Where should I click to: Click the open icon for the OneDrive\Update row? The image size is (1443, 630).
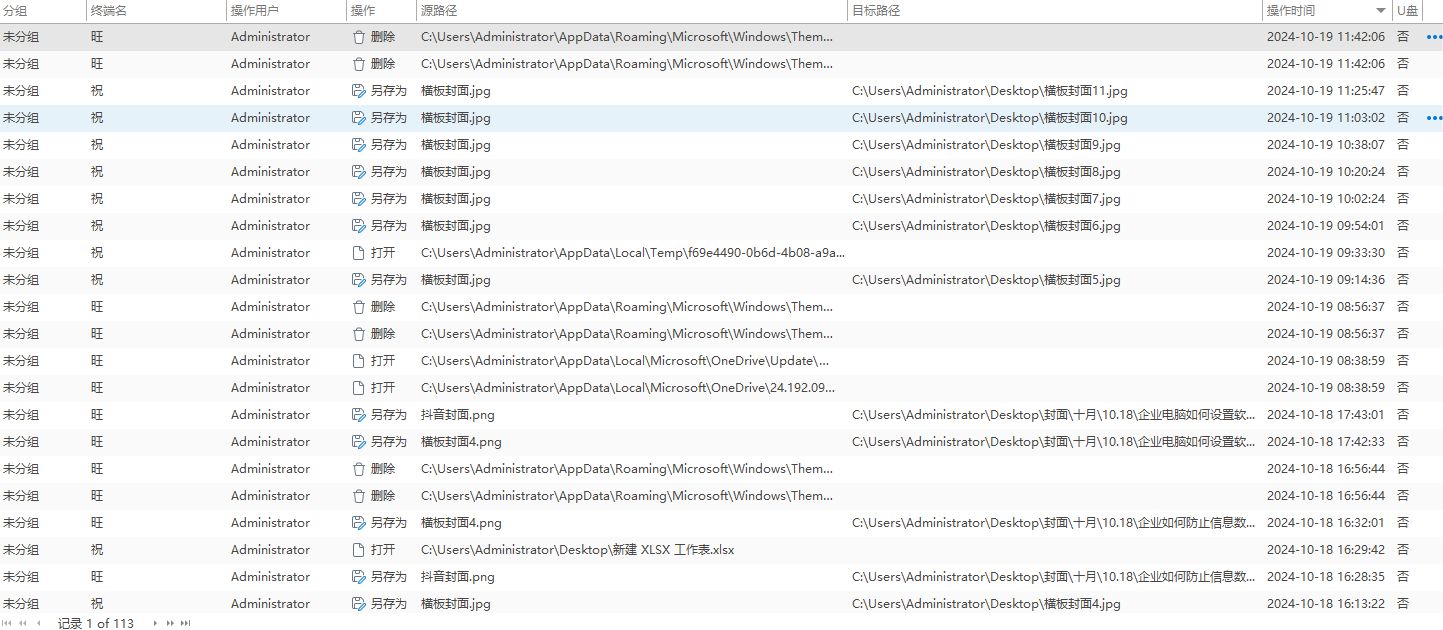pos(359,361)
